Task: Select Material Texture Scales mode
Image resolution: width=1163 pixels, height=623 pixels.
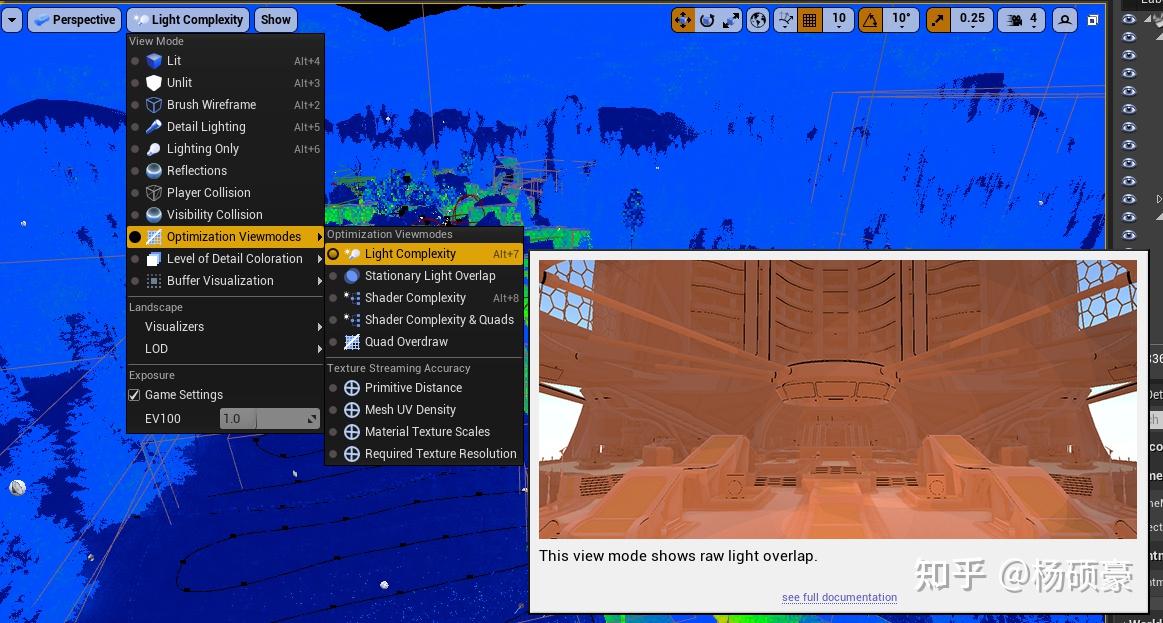Action: [424, 432]
